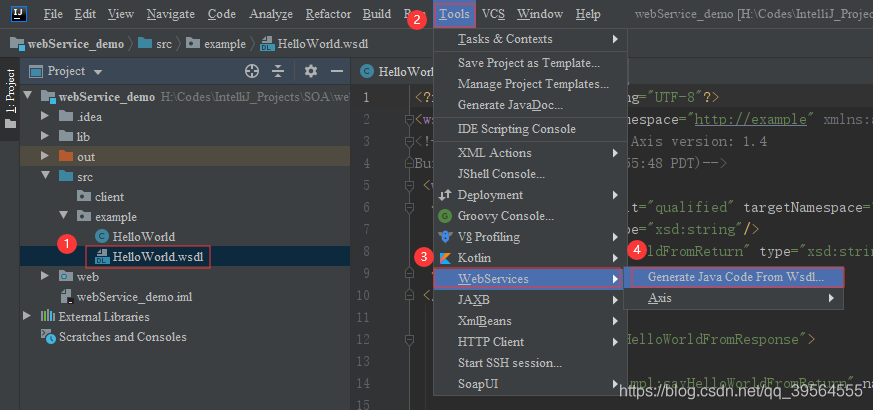Collapse the src folder

coord(45,176)
